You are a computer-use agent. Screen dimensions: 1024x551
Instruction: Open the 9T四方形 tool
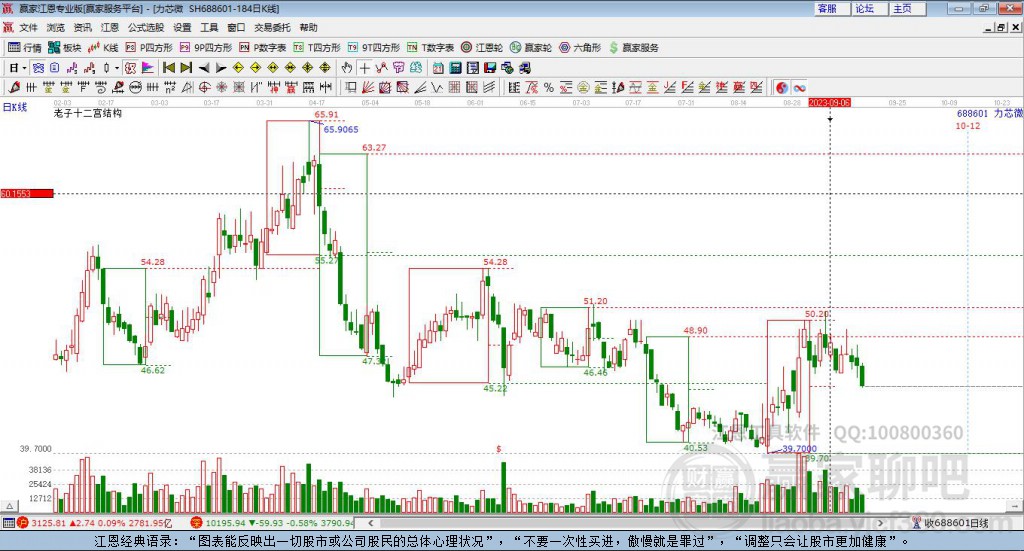(x=374, y=48)
